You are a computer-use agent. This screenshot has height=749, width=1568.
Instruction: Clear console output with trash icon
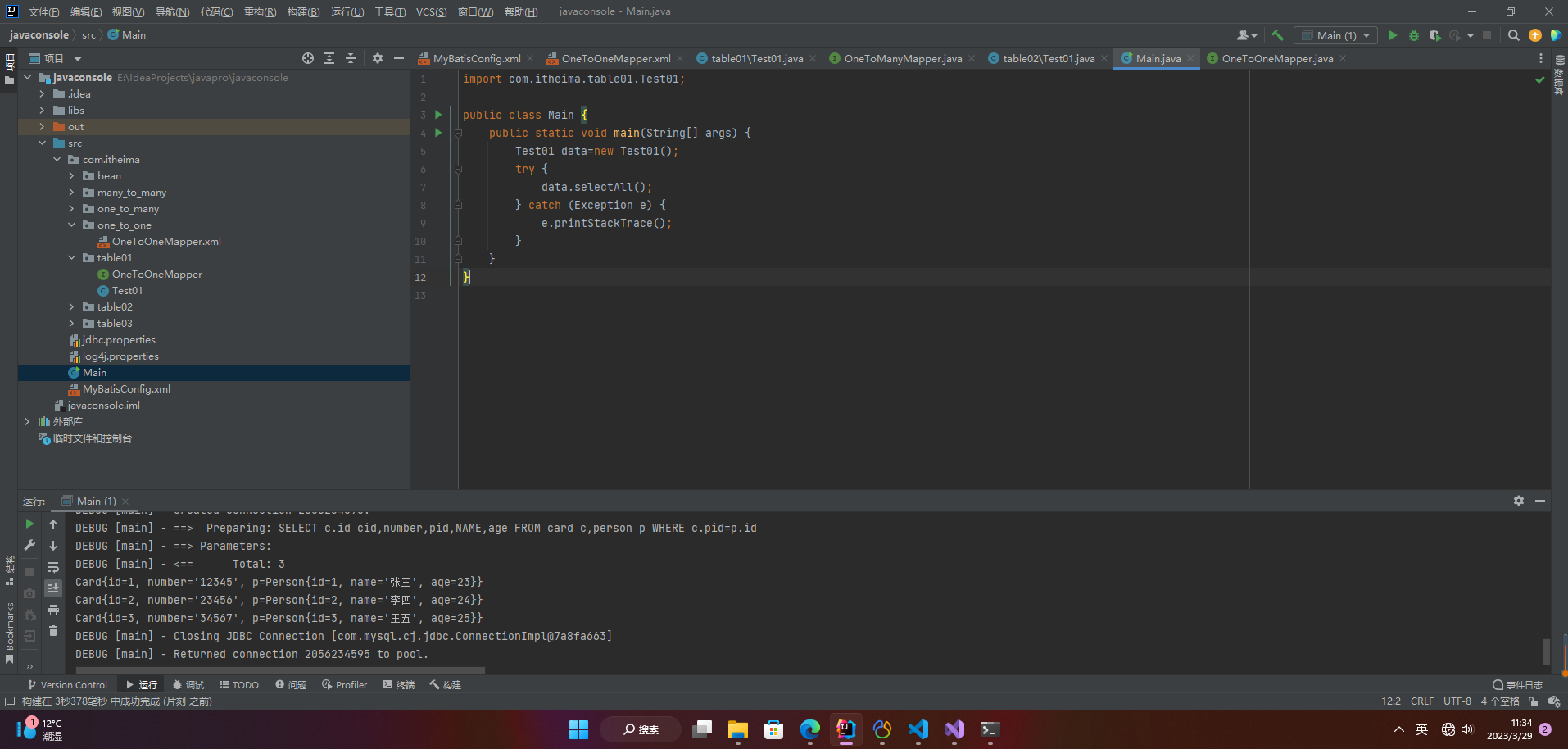[x=53, y=631]
